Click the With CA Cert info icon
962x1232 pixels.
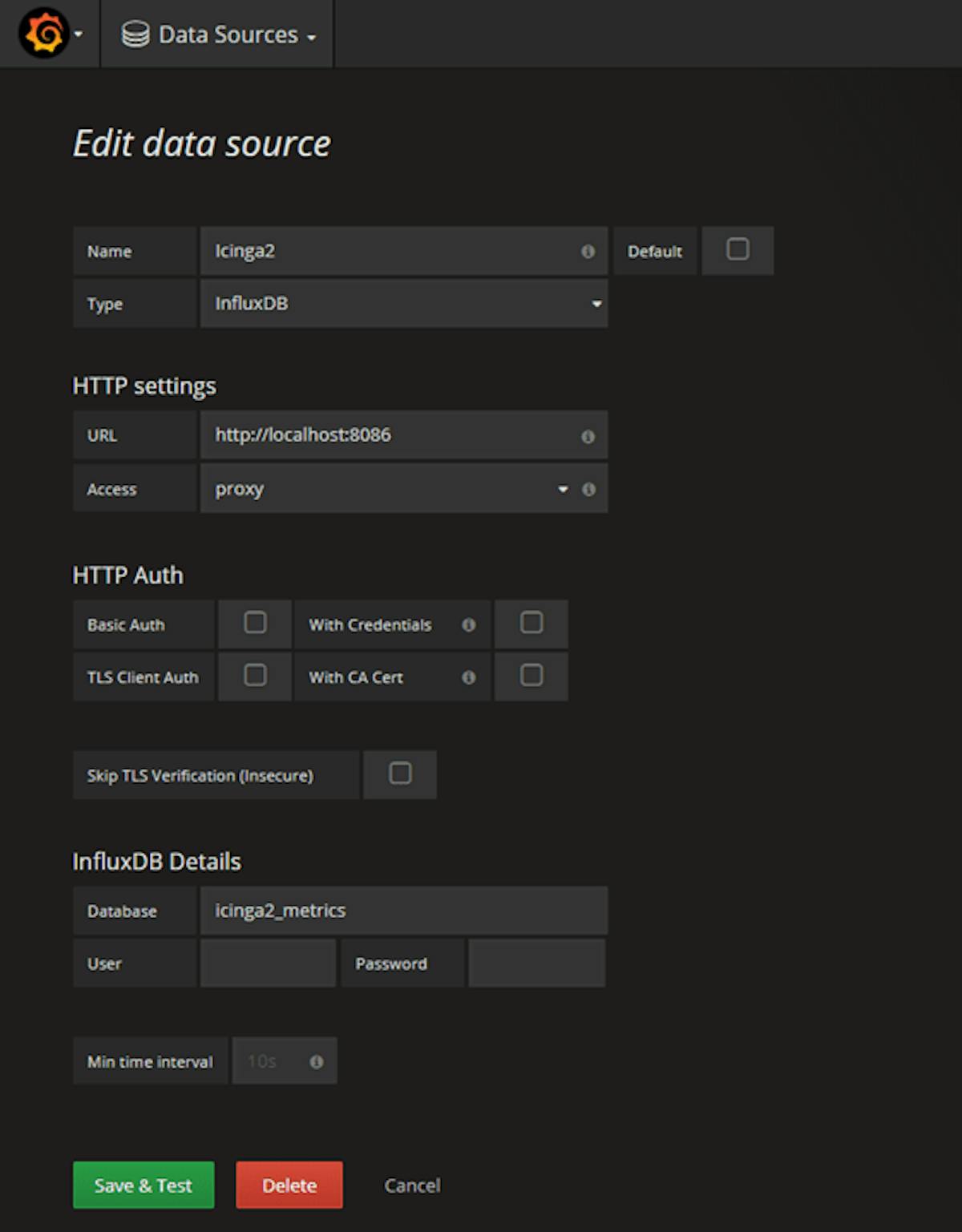click(x=469, y=678)
